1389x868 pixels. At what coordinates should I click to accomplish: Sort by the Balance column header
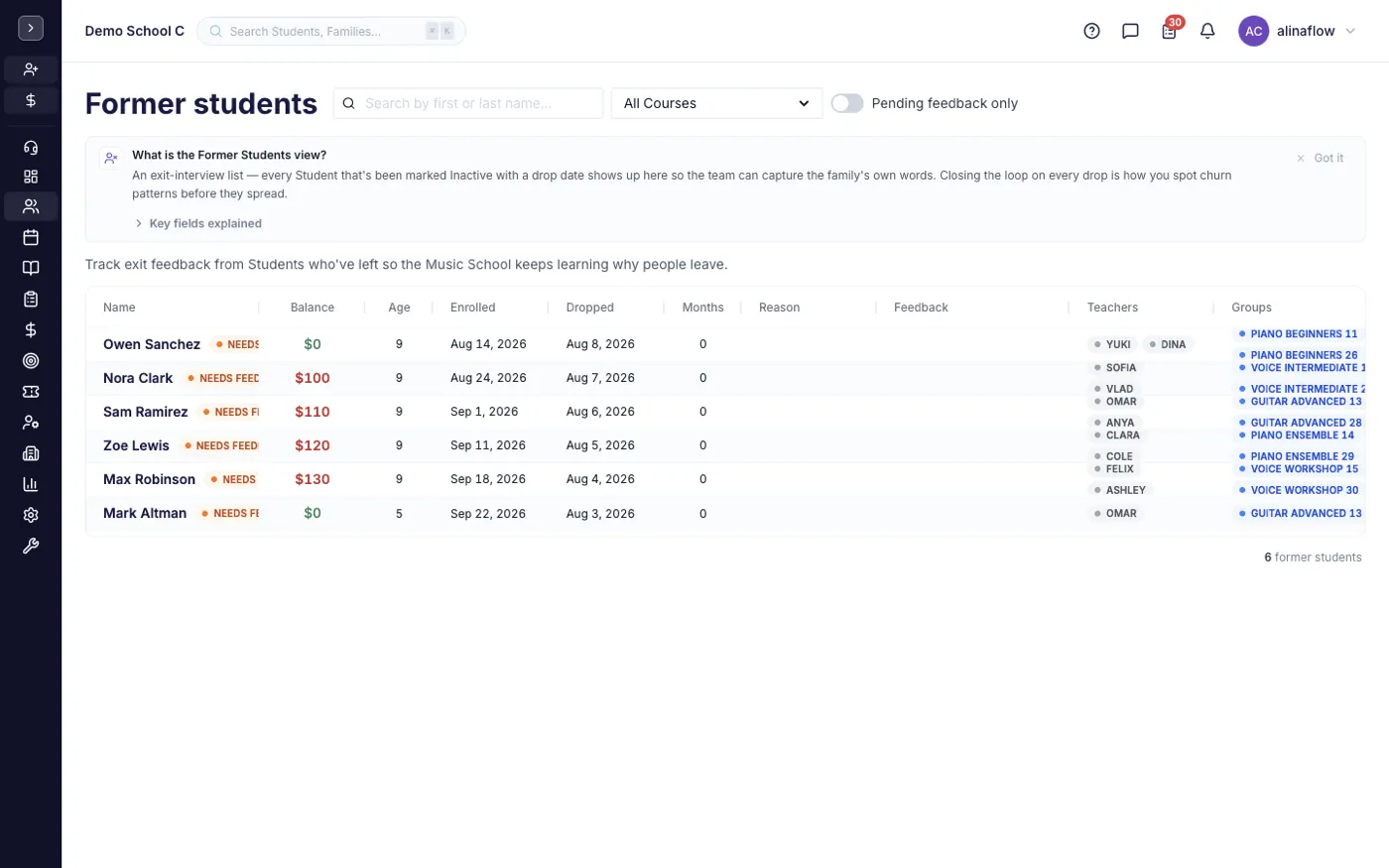(x=313, y=308)
